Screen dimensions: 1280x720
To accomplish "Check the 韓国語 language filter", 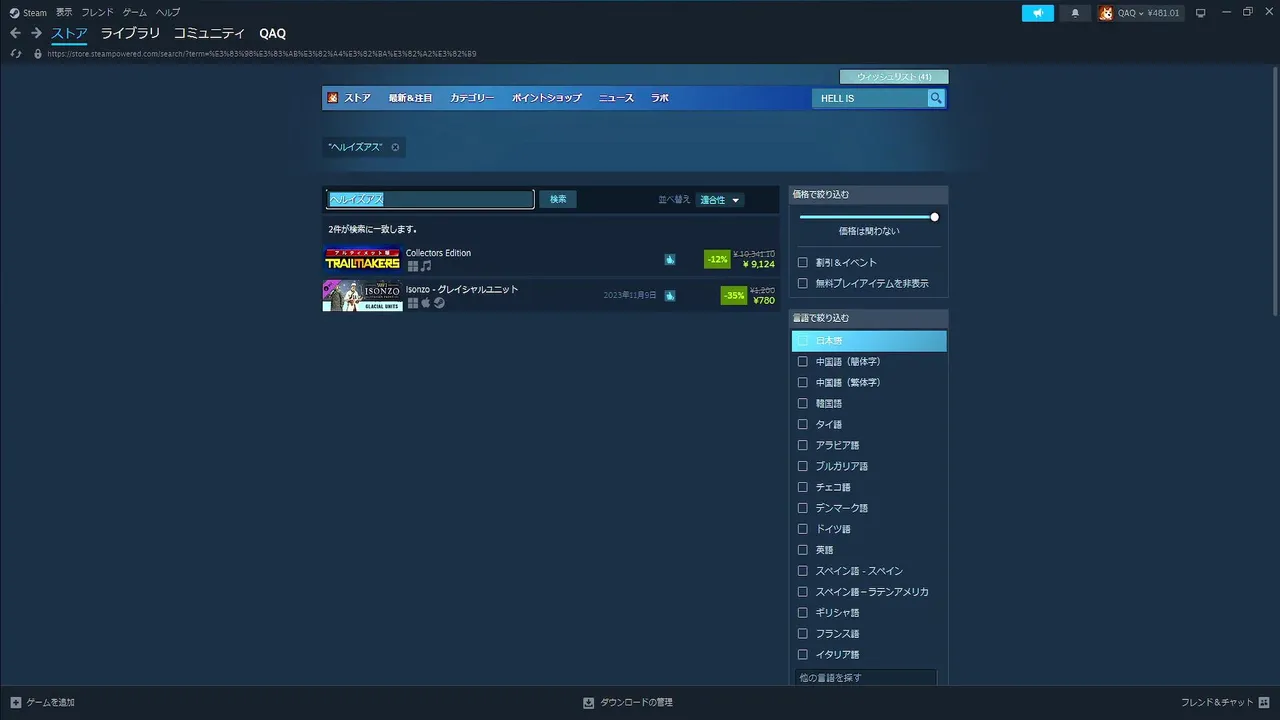I will (x=803, y=404).
